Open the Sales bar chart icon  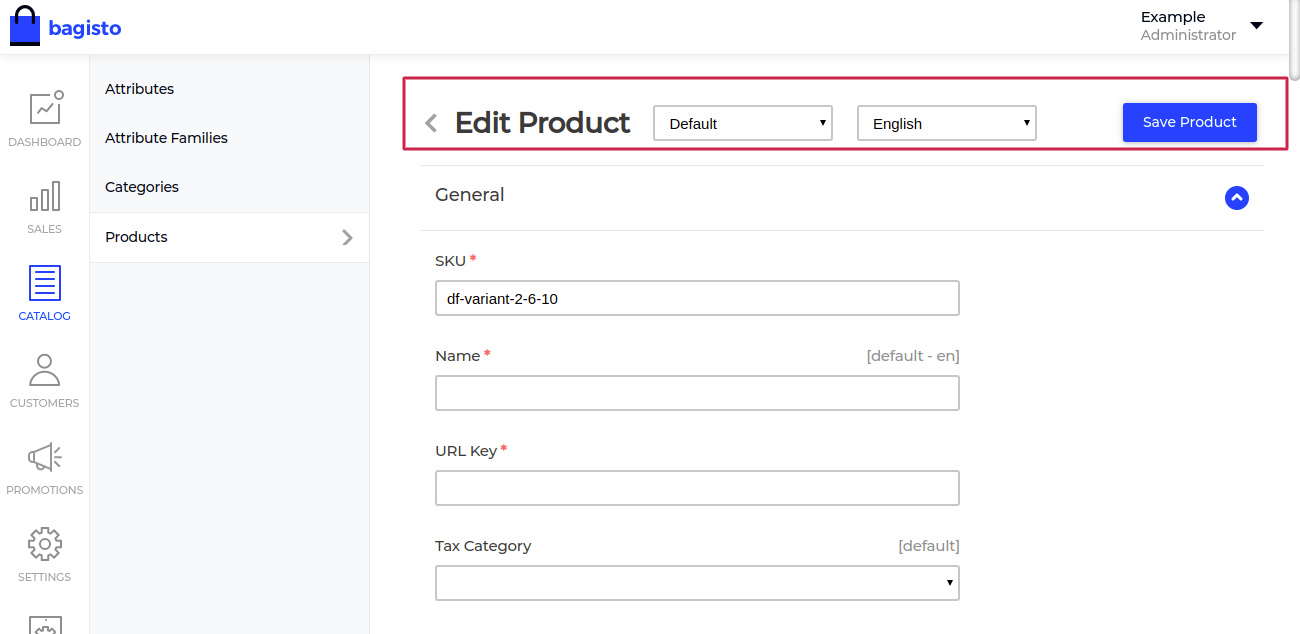(45, 196)
